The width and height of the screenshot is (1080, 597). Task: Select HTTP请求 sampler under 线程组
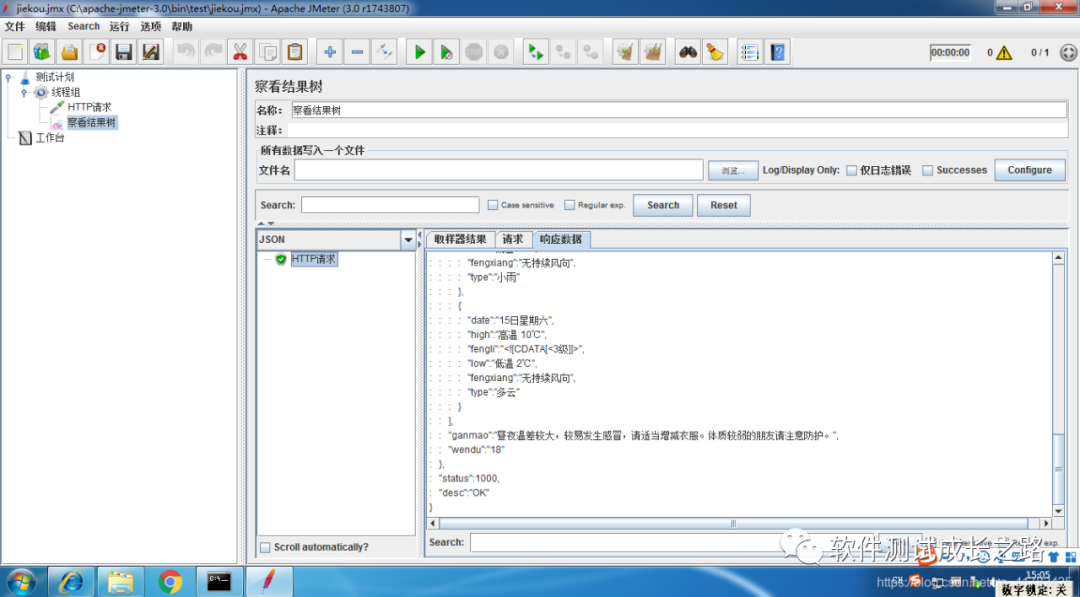(x=89, y=107)
